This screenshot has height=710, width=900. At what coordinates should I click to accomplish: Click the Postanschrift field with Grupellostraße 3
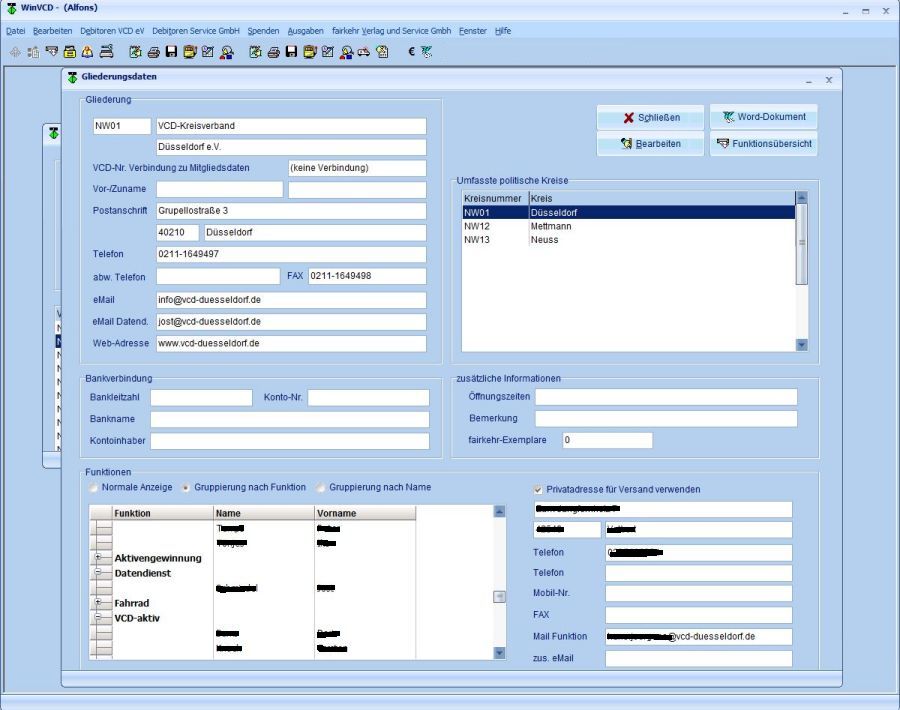[291, 211]
